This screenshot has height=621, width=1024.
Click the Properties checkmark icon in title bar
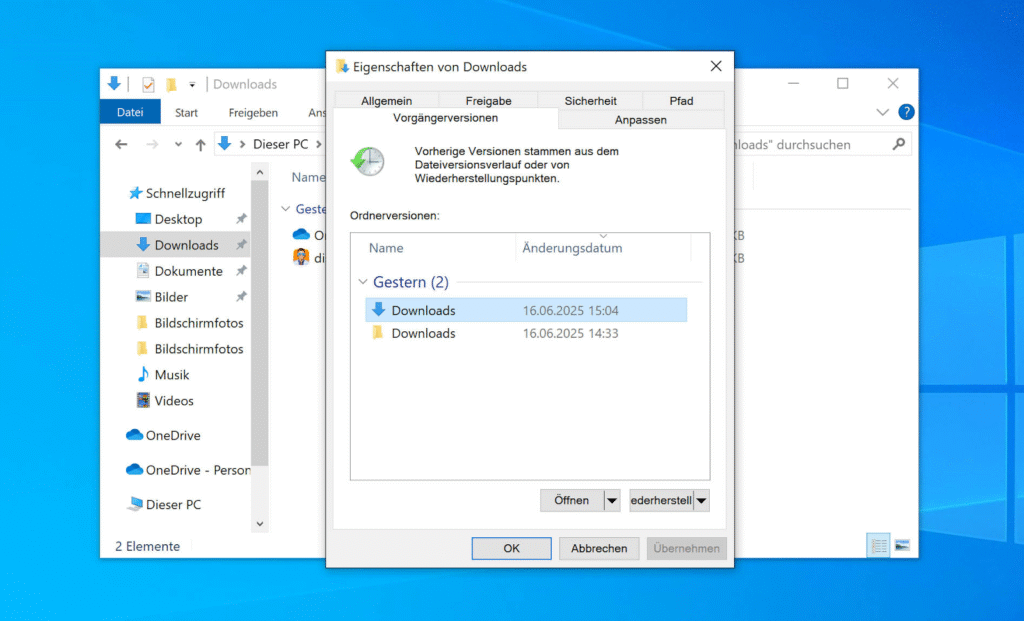(148, 85)
